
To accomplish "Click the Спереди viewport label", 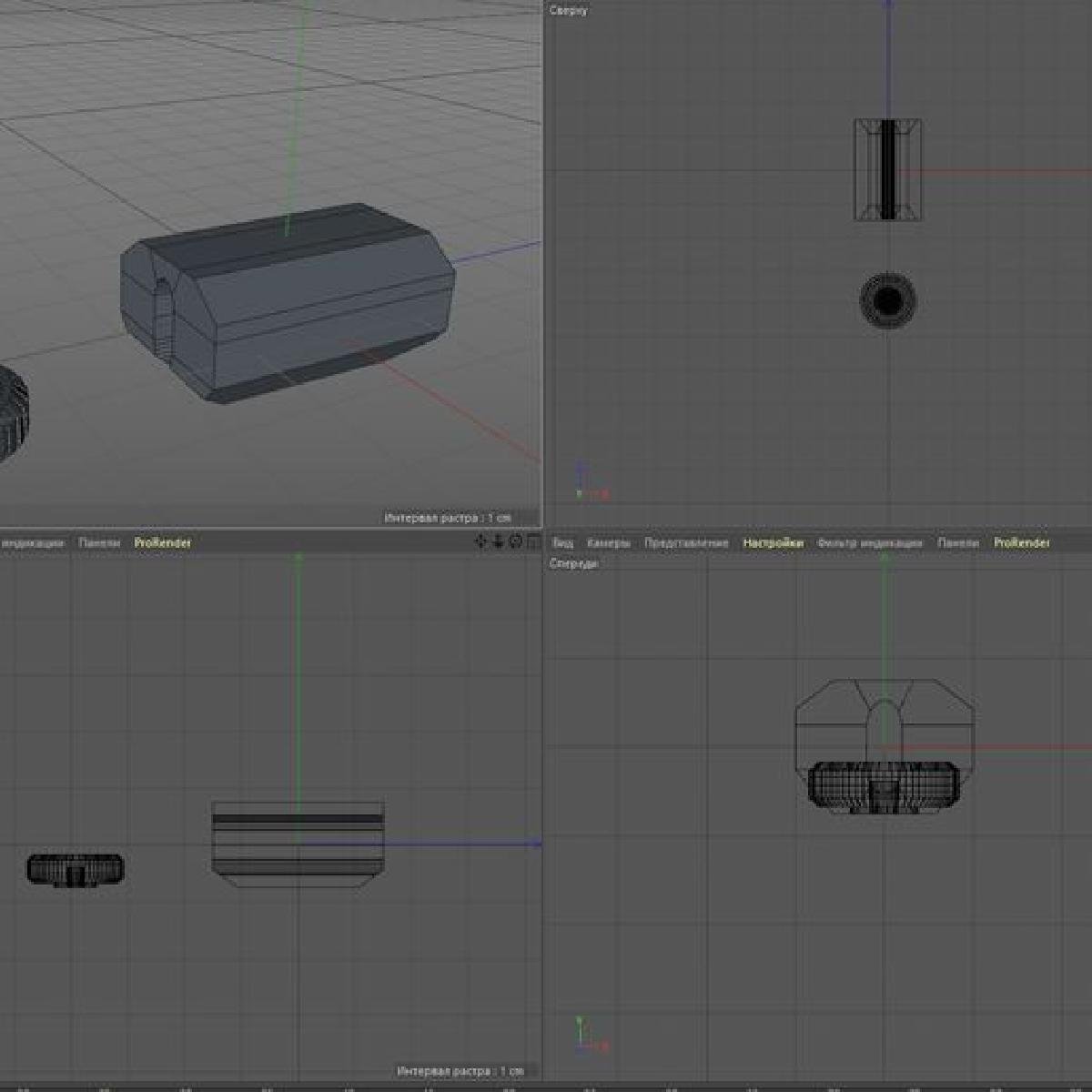I will (573, 563).
